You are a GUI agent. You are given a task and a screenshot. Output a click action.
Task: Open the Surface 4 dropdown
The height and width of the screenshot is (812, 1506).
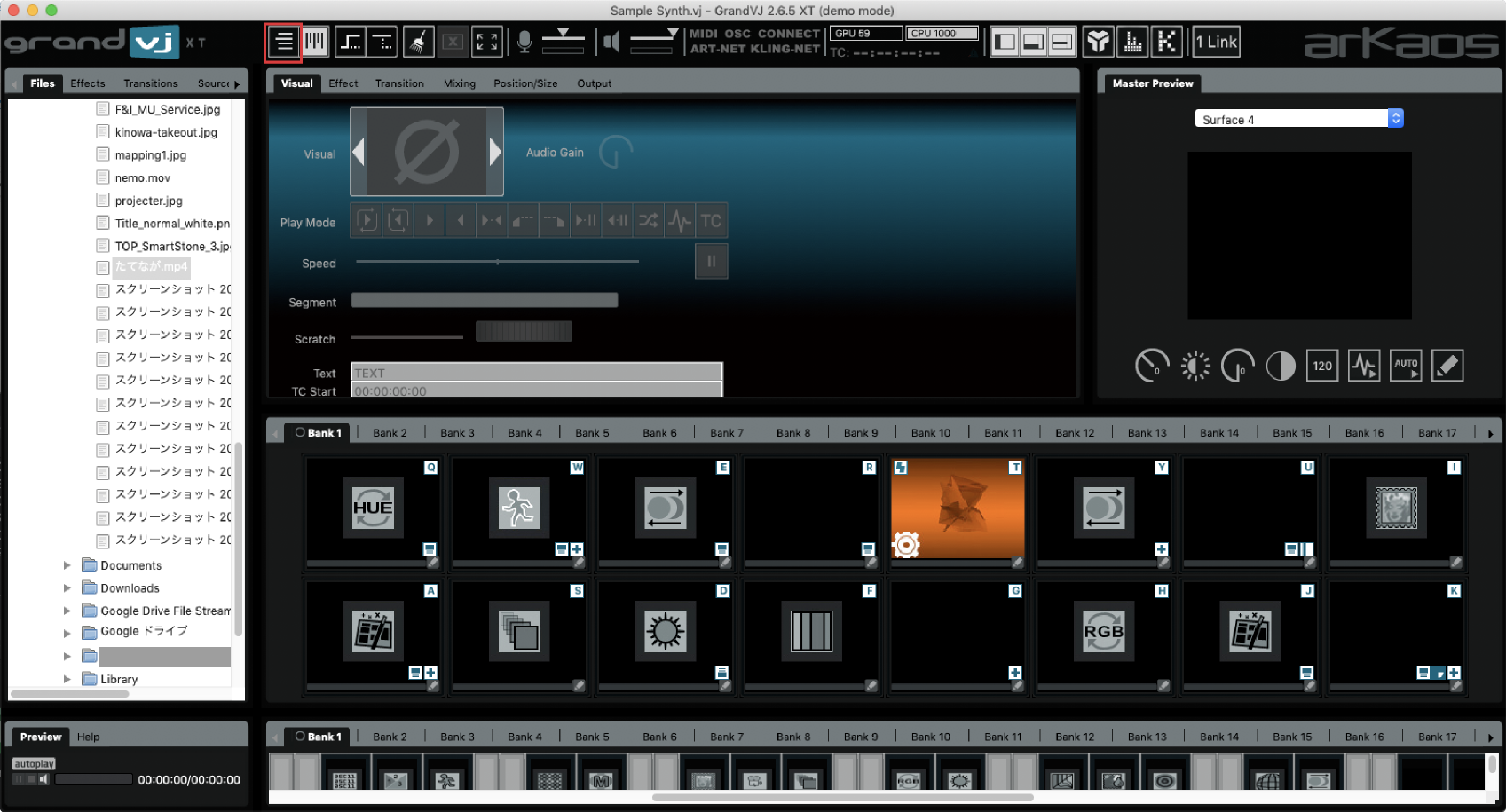tap(1299, 119)
